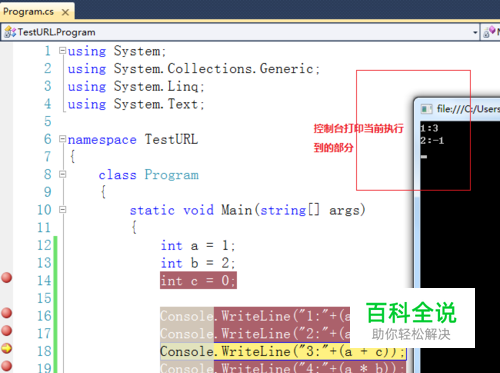Image resolution: width=500 pixels, height=373 pixels.
Task: Click the statement 'int a = 1;'
Action: click(x=198, y=246)
